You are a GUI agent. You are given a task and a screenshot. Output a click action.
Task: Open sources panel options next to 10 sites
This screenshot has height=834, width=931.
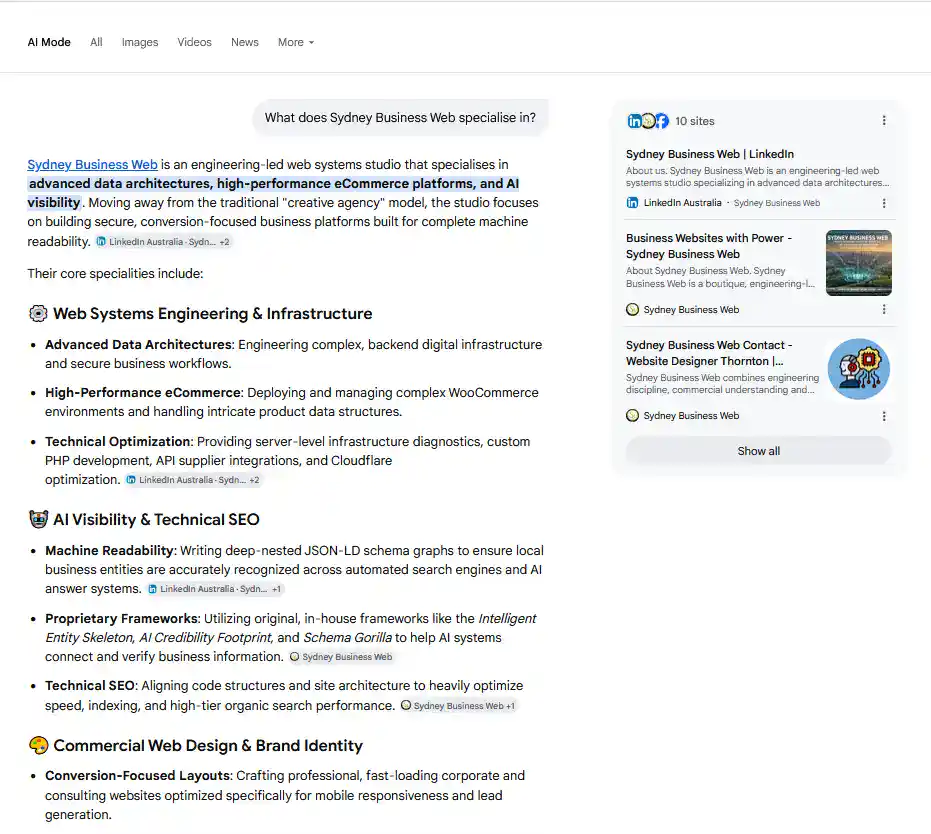tap(884, 120)
